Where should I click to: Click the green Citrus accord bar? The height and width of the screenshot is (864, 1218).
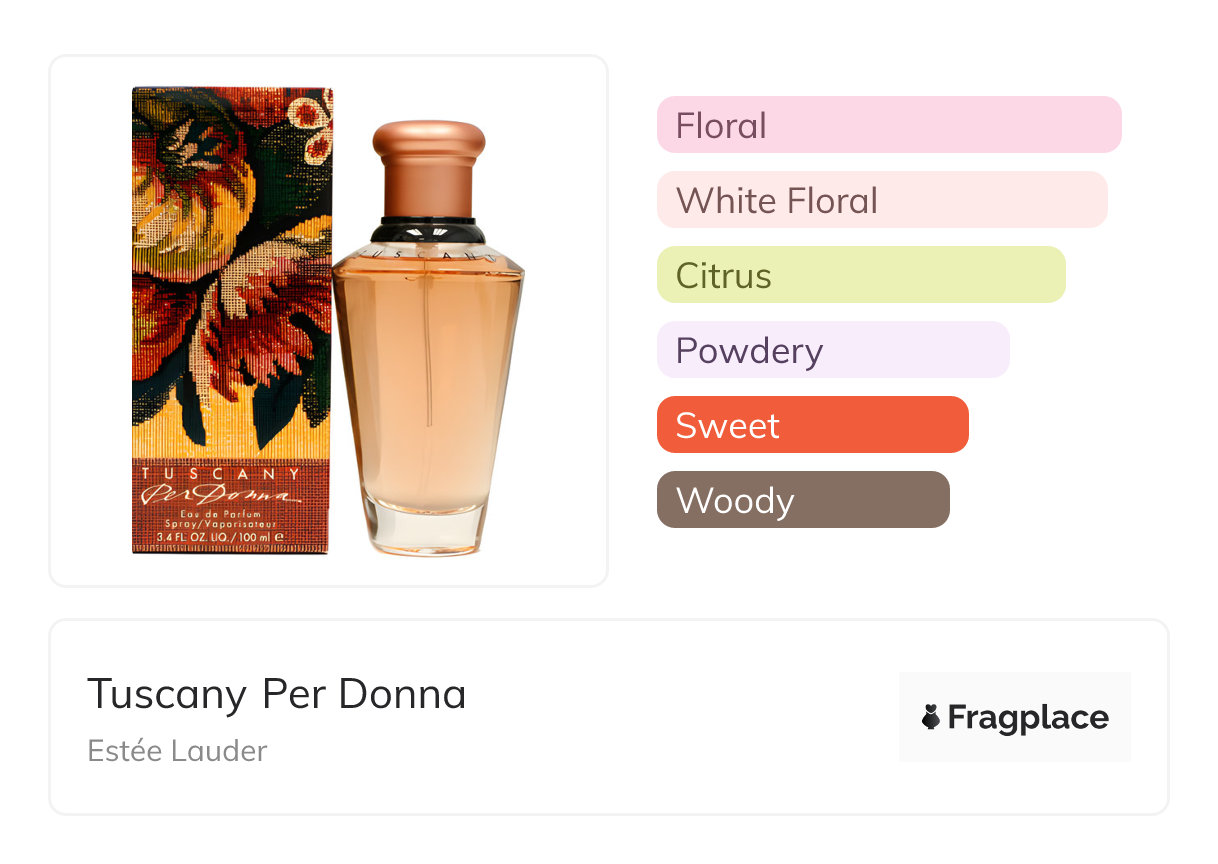[x=860, y=275]
